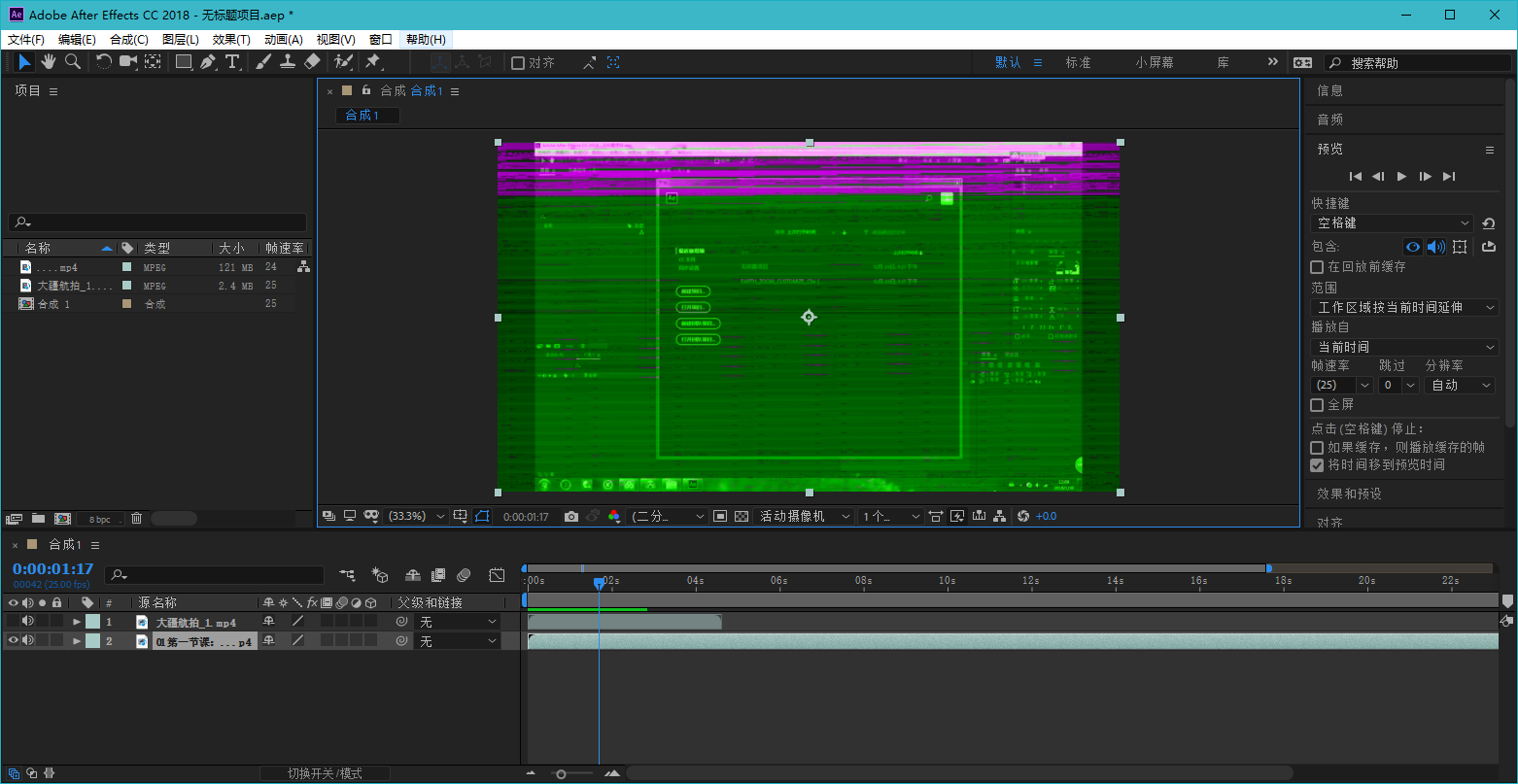
Task: Open the 文件(F) menu
Action: [x=26, y=40]
